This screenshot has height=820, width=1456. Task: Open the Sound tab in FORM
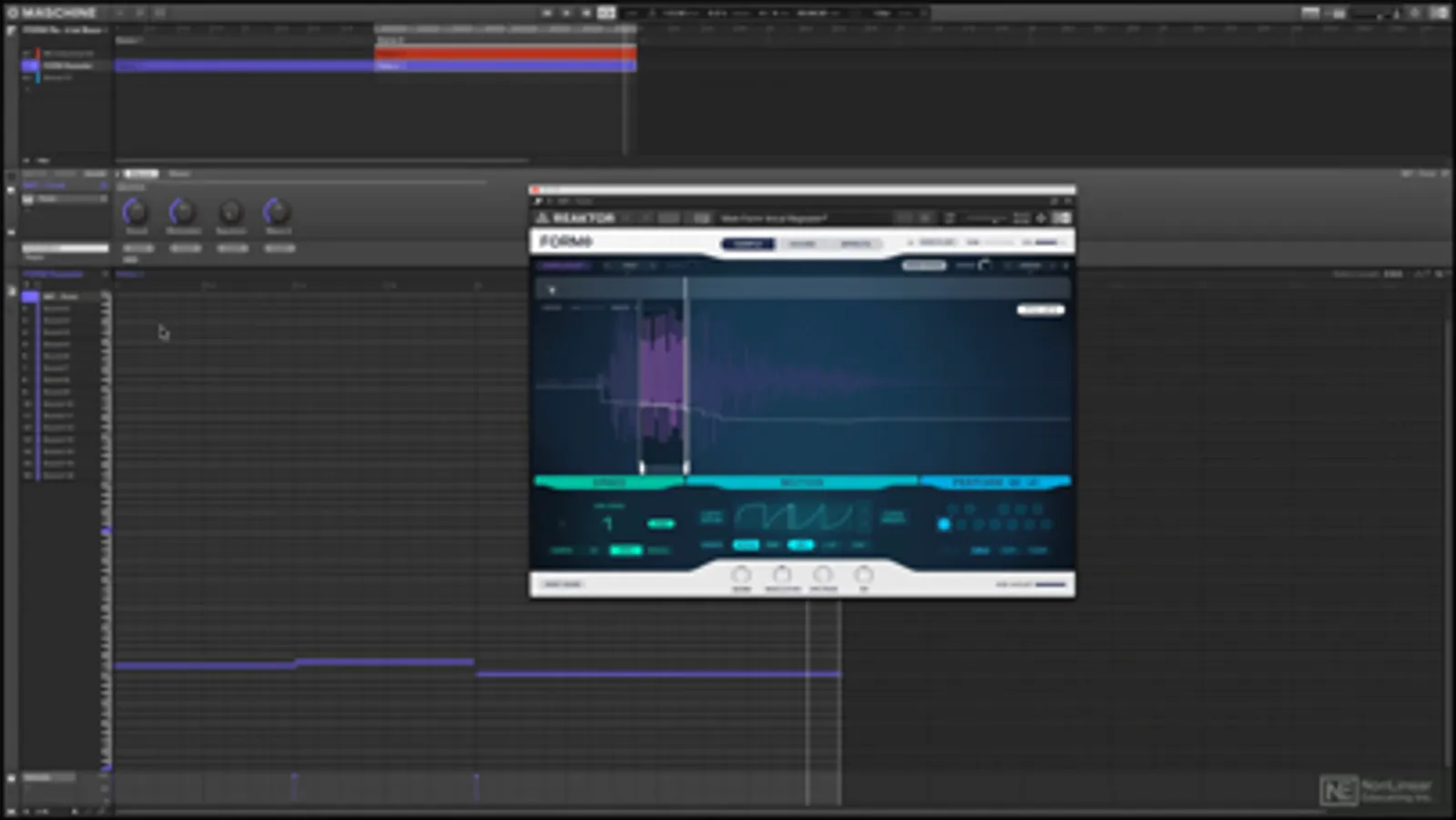801,244
